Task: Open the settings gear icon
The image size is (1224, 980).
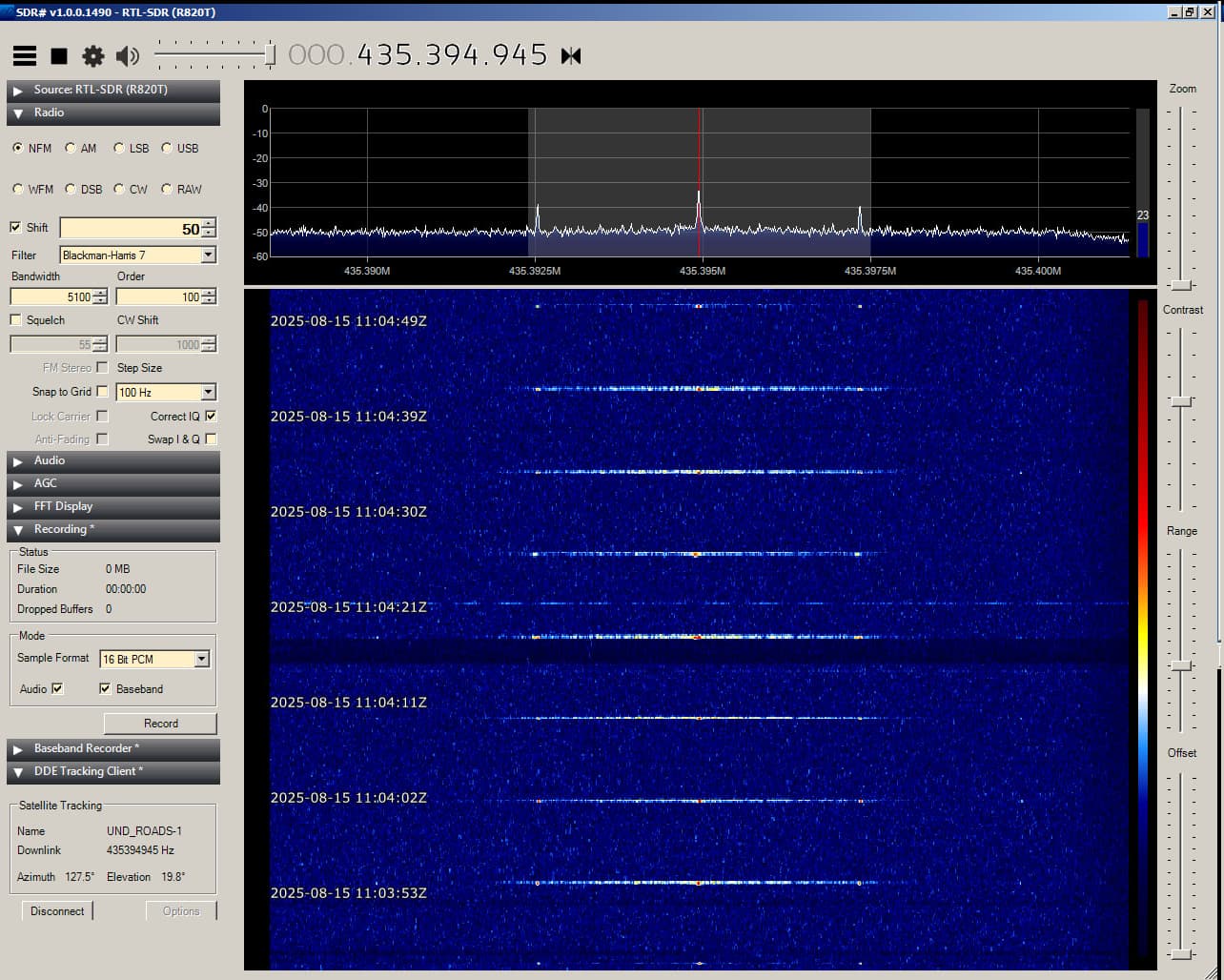Action: coord(92,56)
